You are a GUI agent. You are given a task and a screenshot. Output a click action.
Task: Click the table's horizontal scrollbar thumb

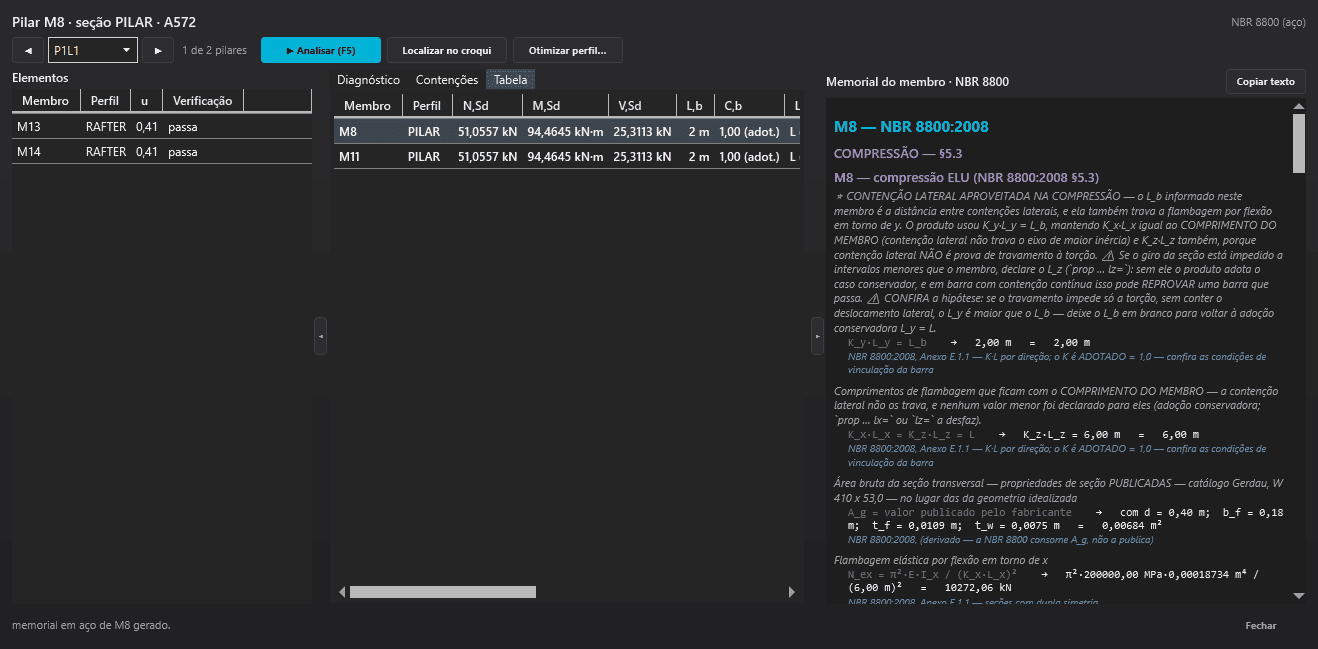pos(443,592)
